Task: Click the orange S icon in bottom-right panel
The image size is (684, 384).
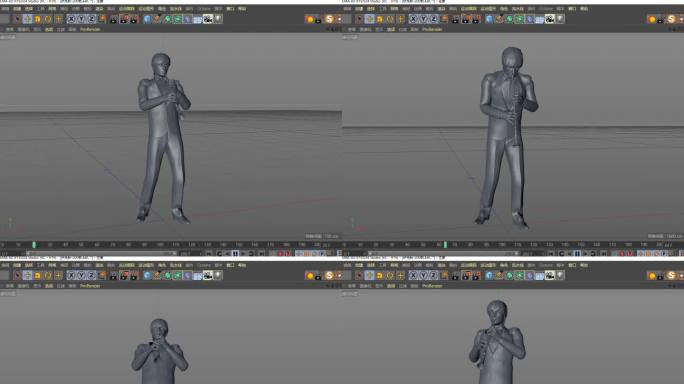Action: point(671,276)
